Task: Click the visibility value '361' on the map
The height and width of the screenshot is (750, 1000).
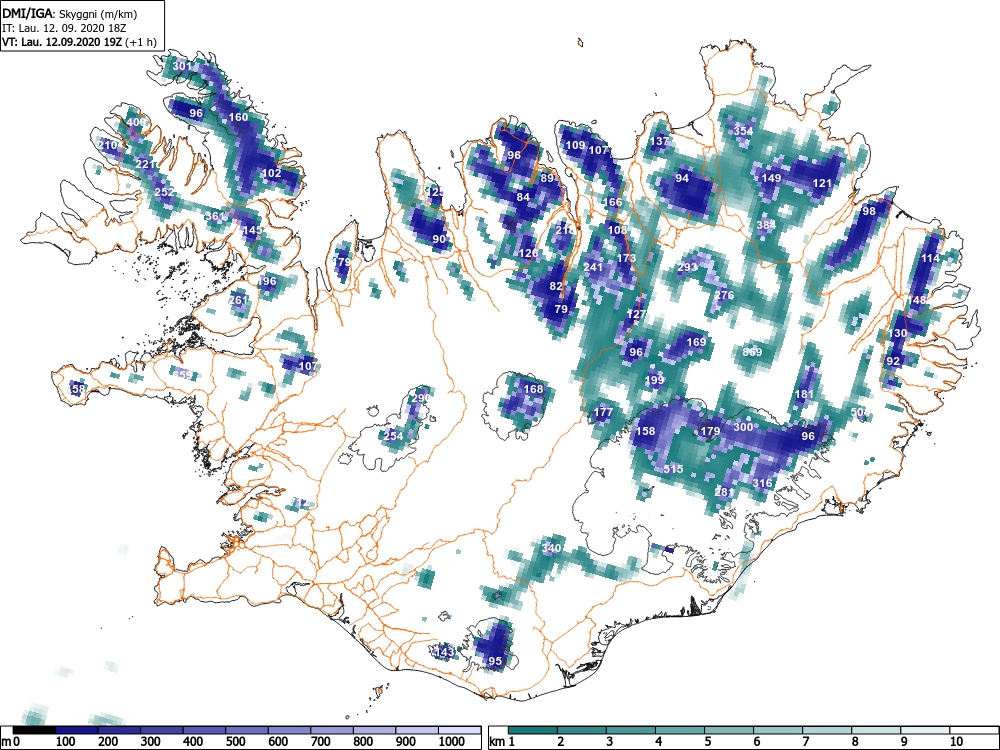Action: pyautogui.click(x=215, y=216)
